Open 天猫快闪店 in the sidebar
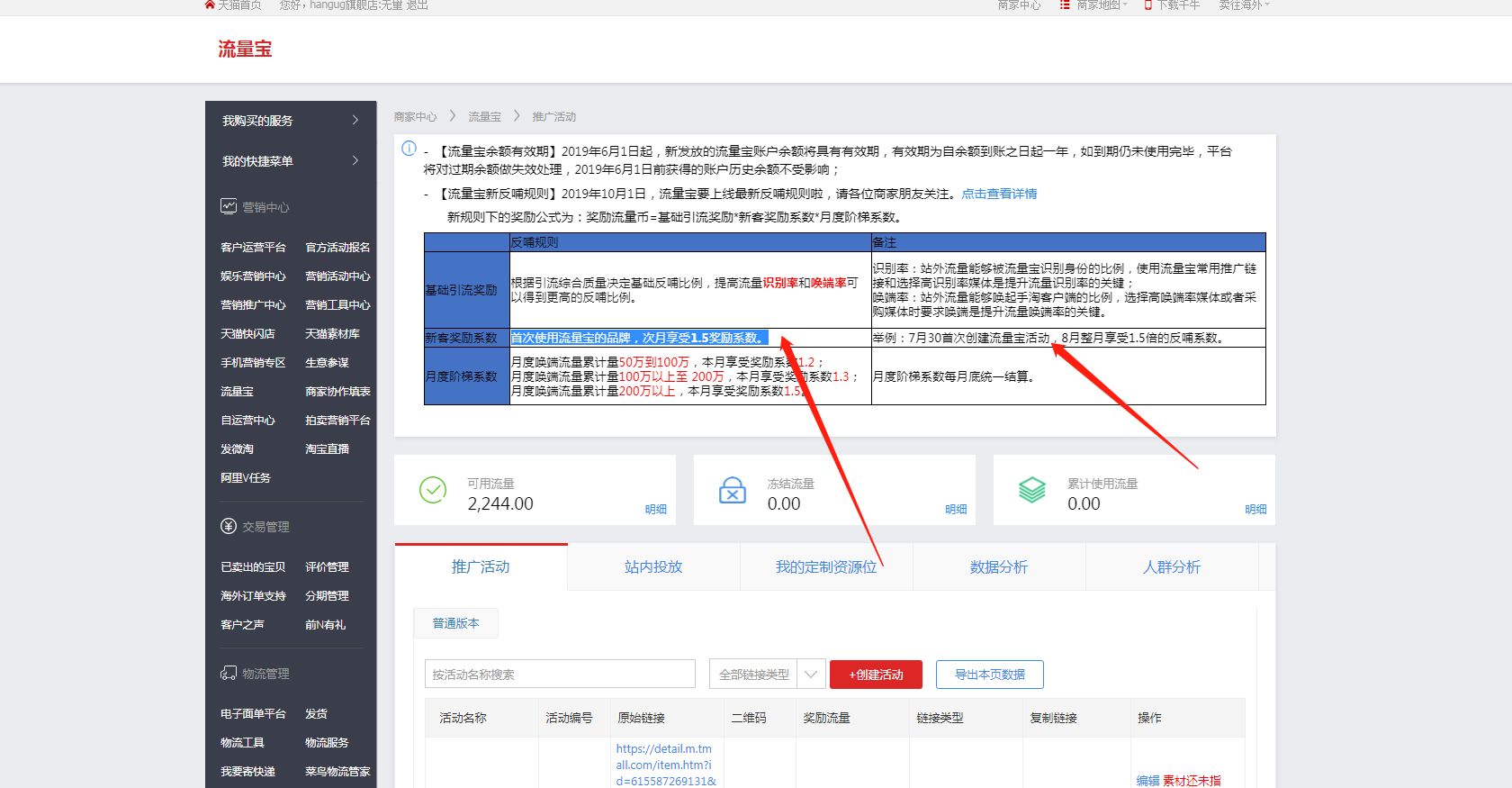 tap(247, 333)
